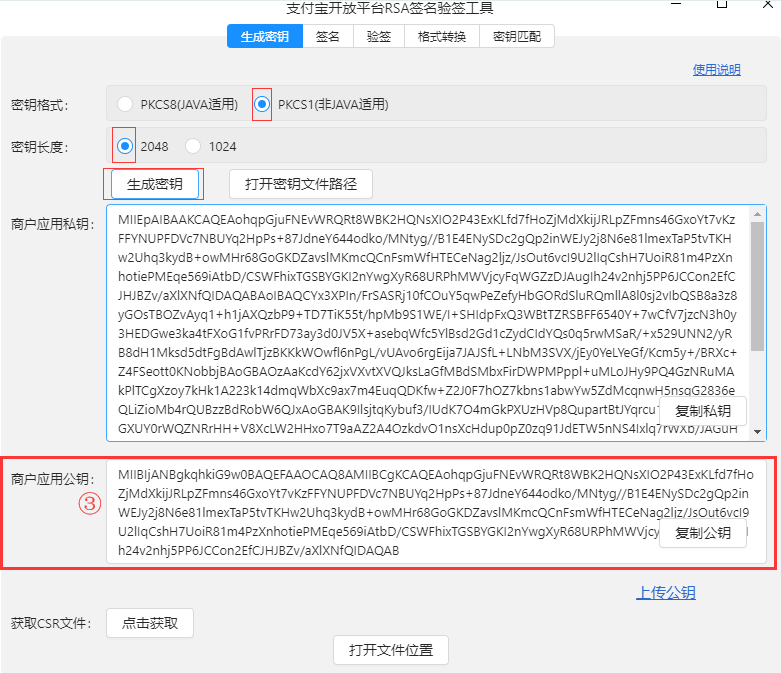
Task: Click the 商户应用私钥 label
Action: 52,224
